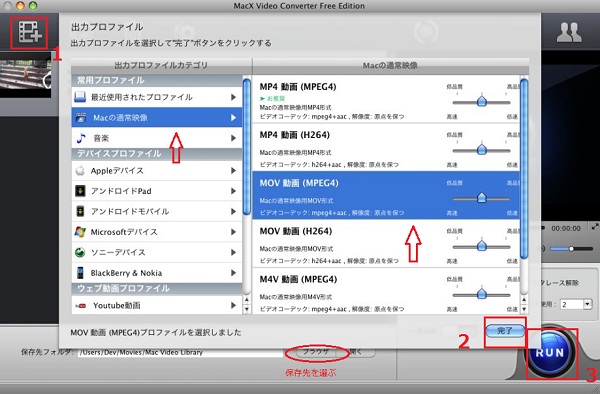This screenshot has height=394, width=600.
Task: Select the recently used profiles icon
Action: pos(80,97)
